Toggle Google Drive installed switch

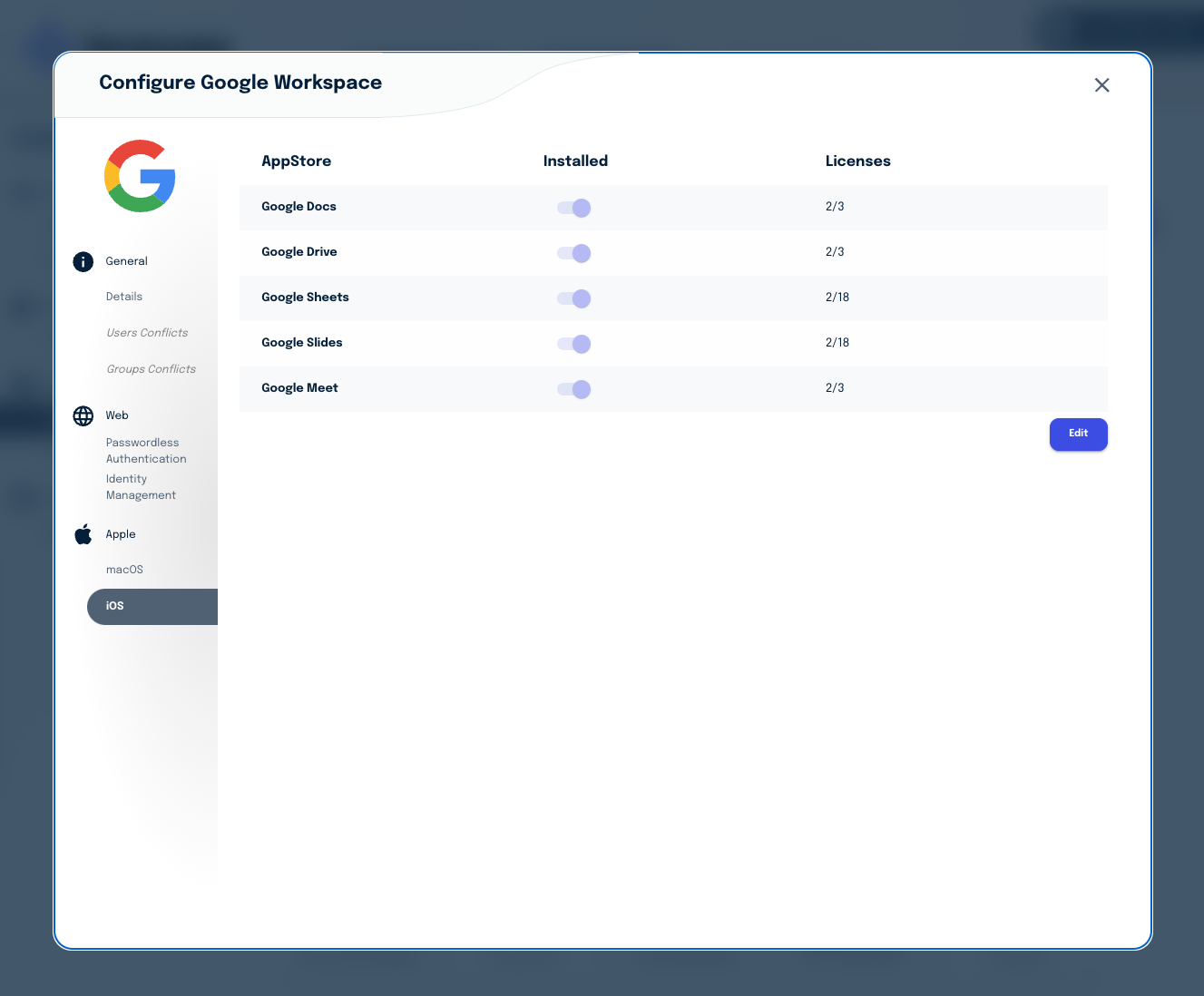(574, 253)
